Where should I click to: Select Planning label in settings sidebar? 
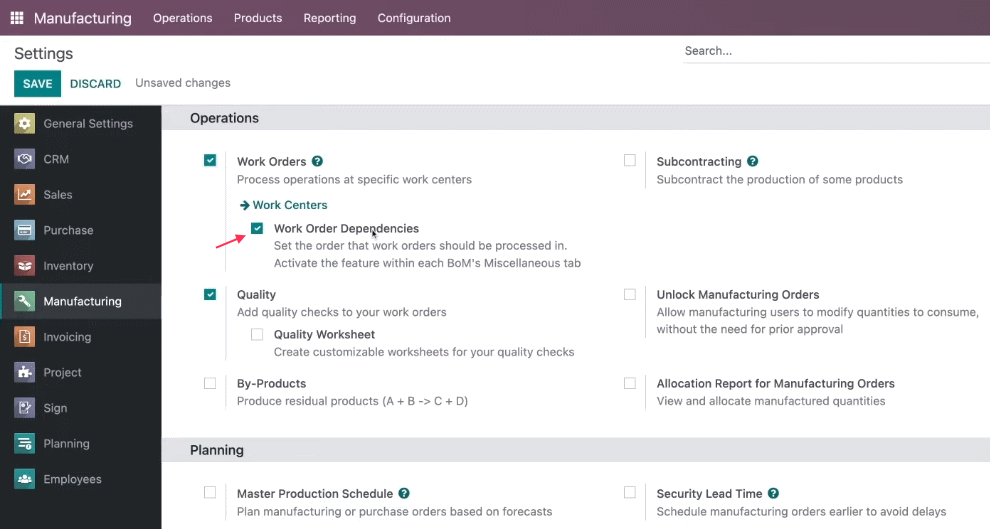click(x=66, y=444)
